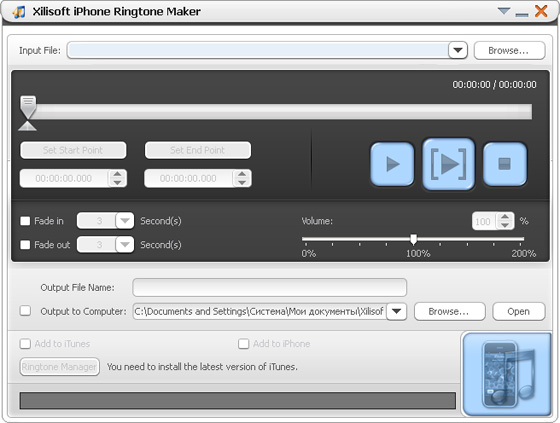Play the selected clip segment
560x423 pixels.
(448, 164)
